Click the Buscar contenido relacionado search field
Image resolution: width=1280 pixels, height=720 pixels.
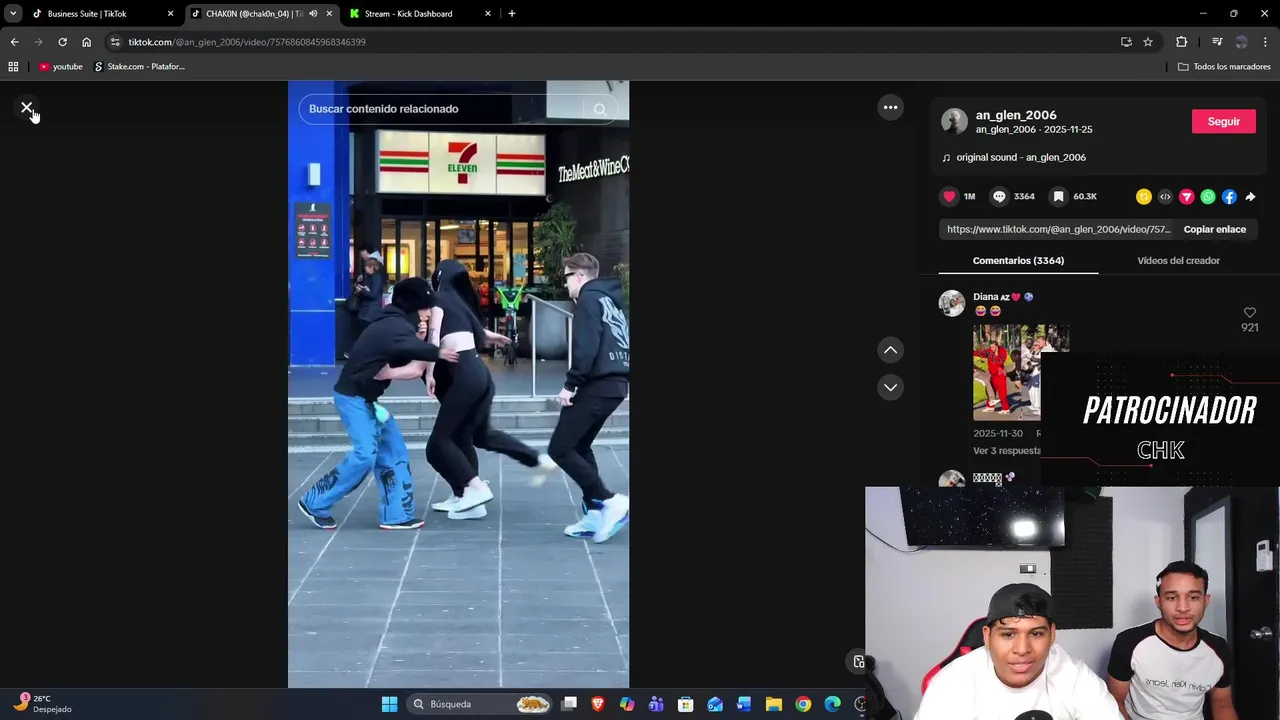tap(440, 109)
